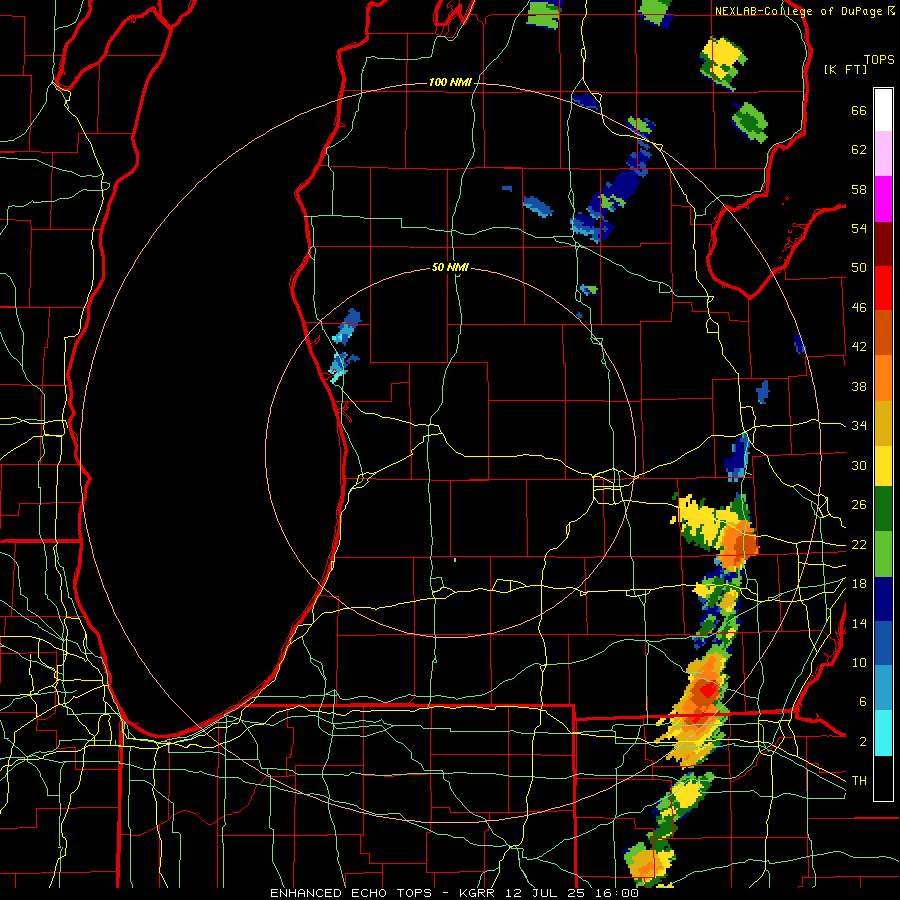Click the legend value 34
Image resolution: width=900 pixels, height=900 pixels.
click(859, 426)
